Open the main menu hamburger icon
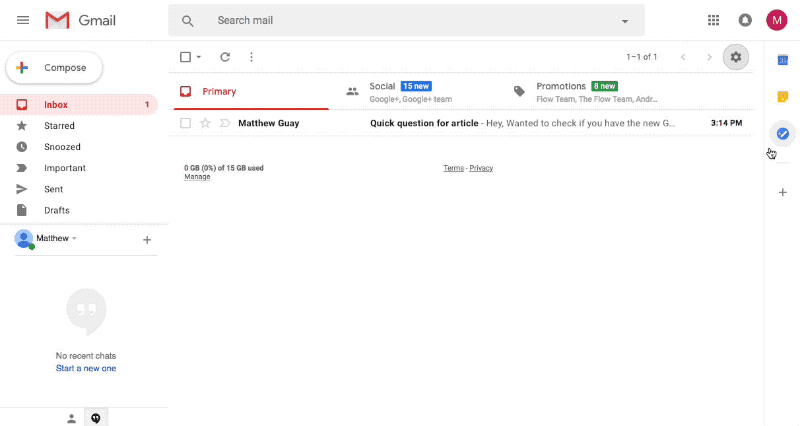Image resolution: width=800 pixels, height=426 pixels. (23, 20)
